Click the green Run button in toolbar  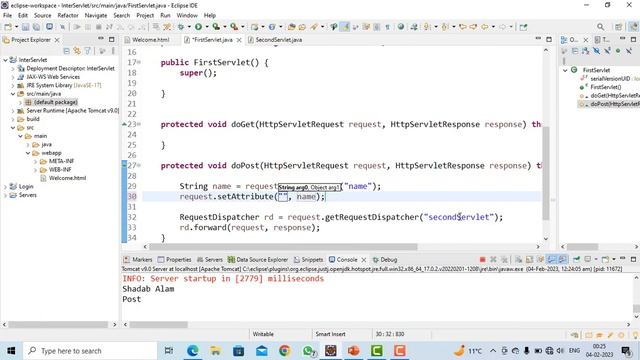[198, 27]
